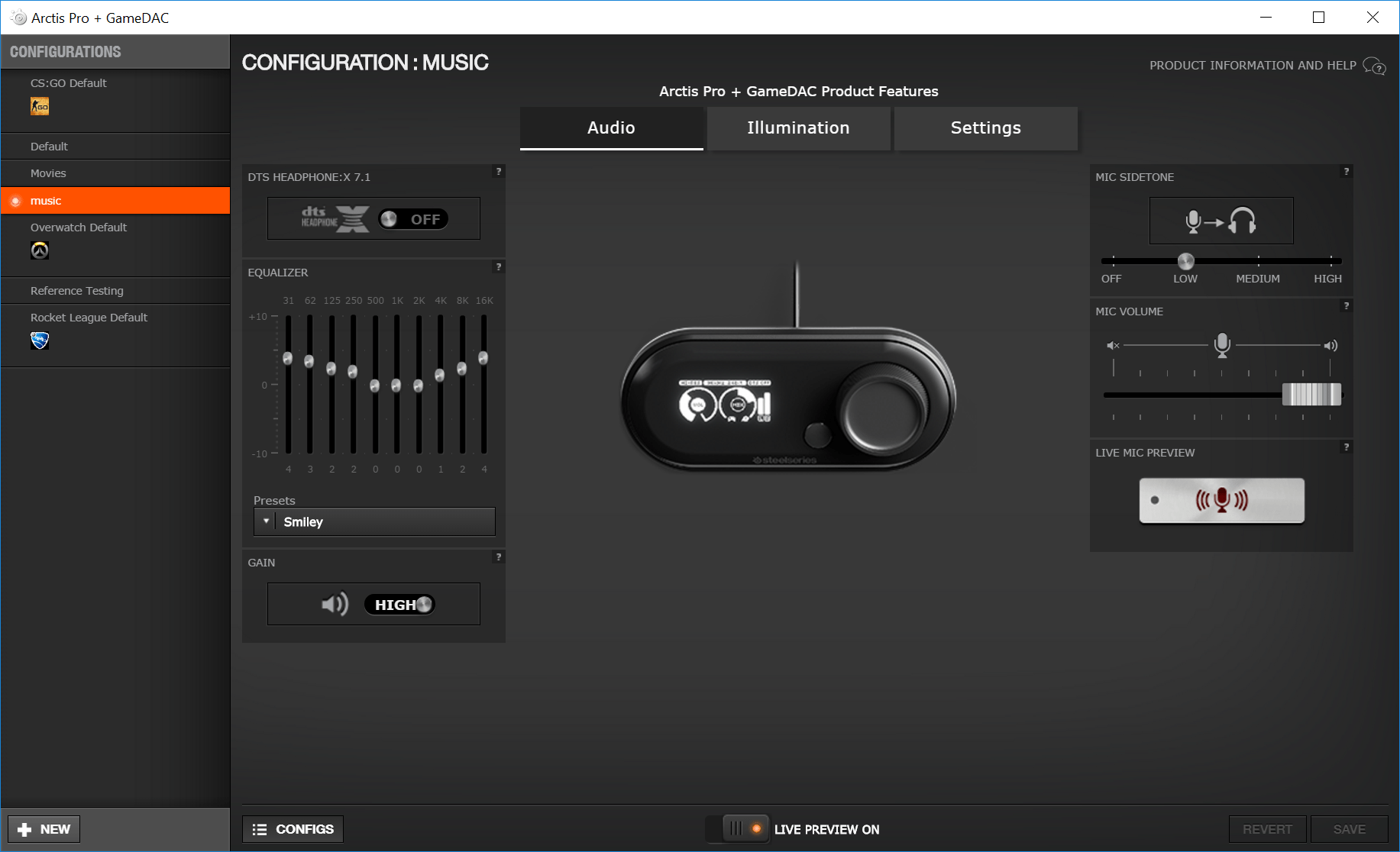Click the active config indicator beside music
The height and width of the screenshot is (852, 1400).
pyautogui.click(x=15, y=202)
